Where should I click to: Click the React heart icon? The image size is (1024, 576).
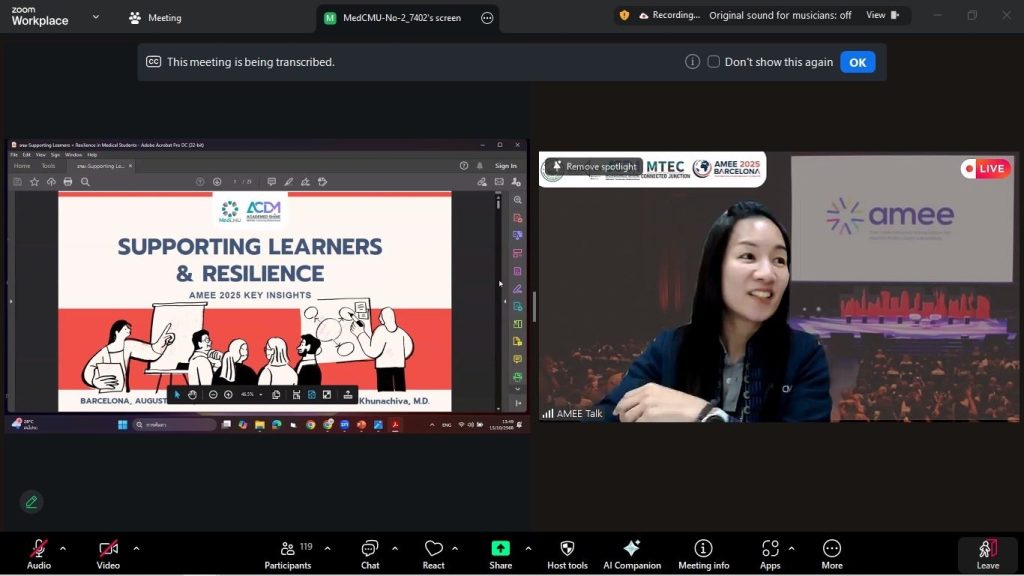point(433,553)
